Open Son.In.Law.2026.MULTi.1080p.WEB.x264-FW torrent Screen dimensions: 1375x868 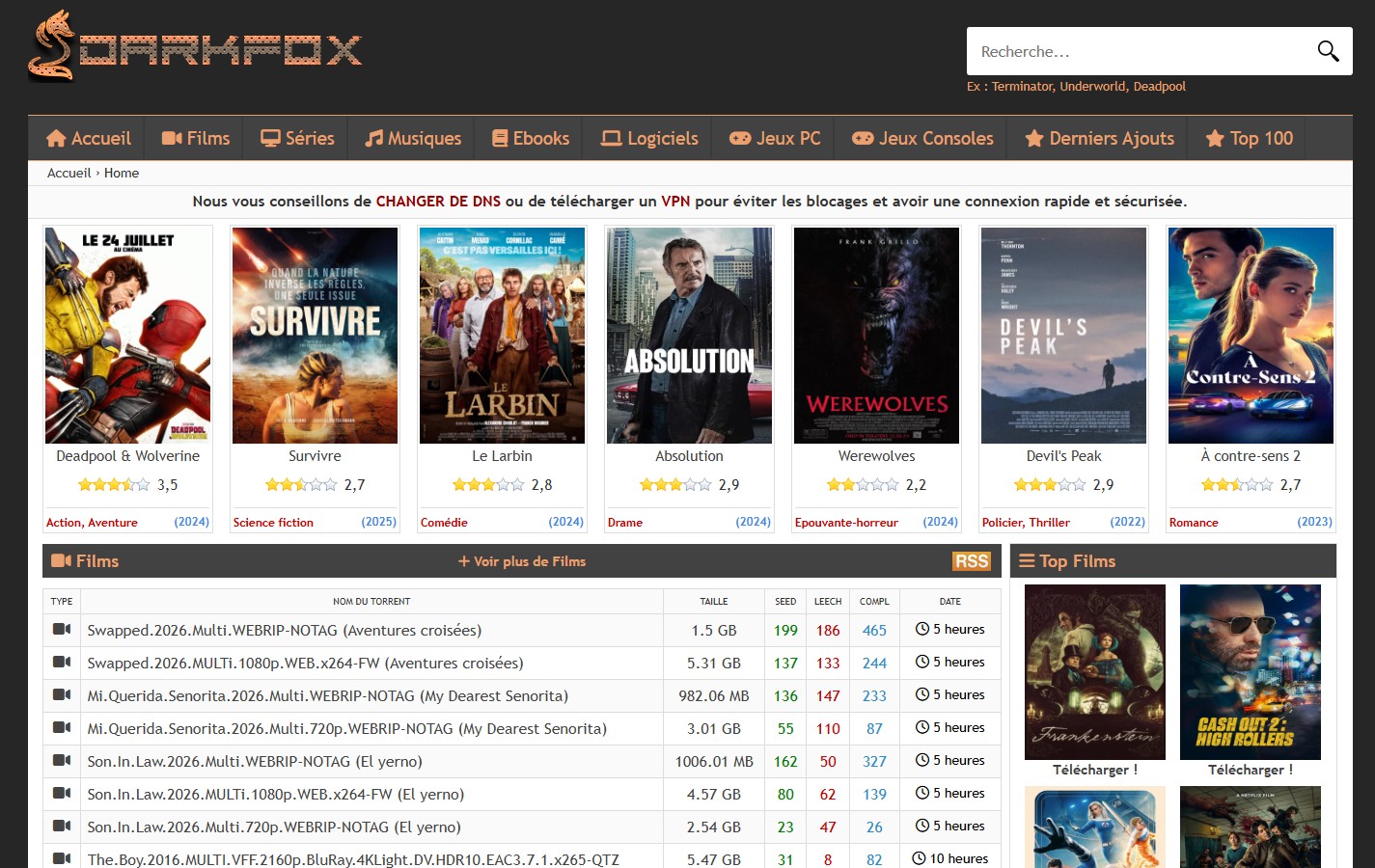pyautogui.click(x=276, y=794)
